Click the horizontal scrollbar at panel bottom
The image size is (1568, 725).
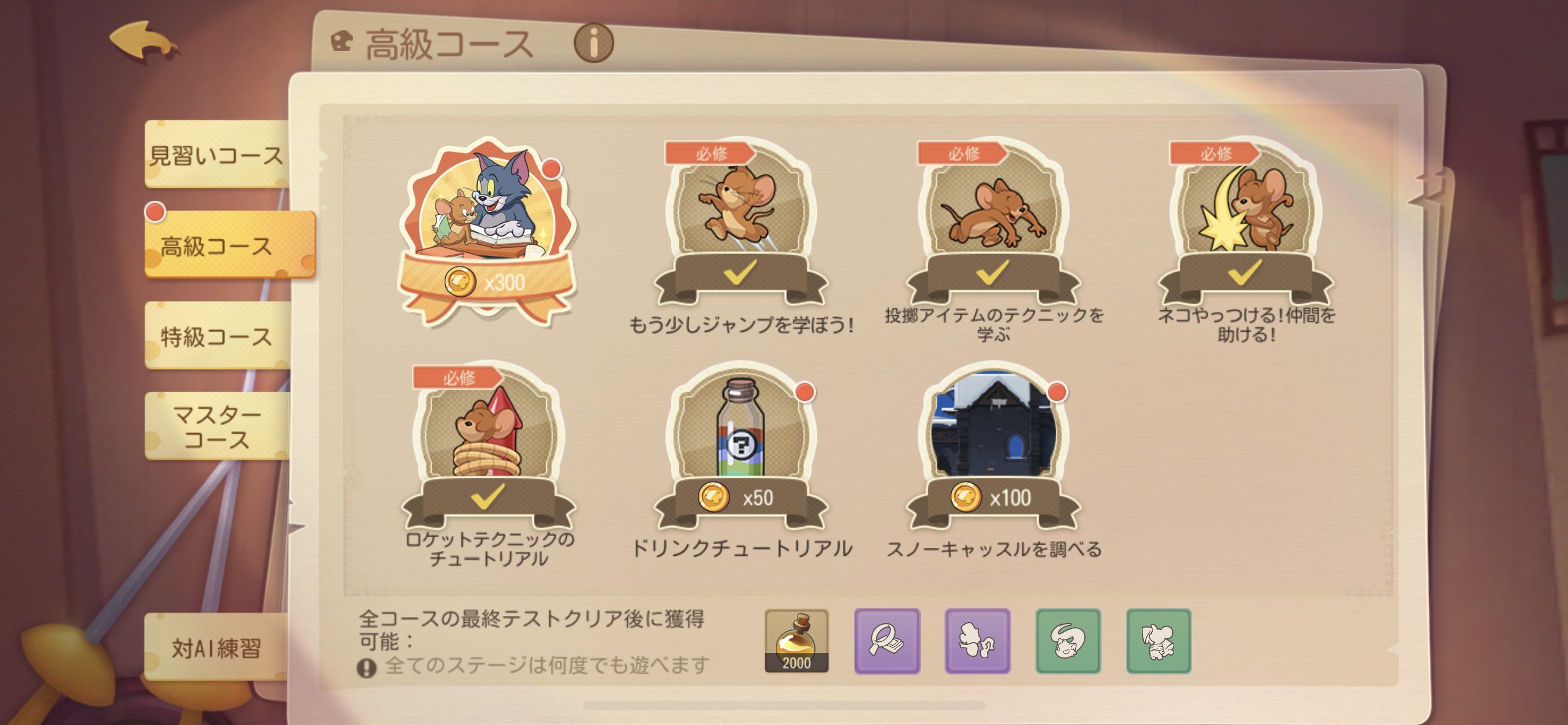pos(784,705)
